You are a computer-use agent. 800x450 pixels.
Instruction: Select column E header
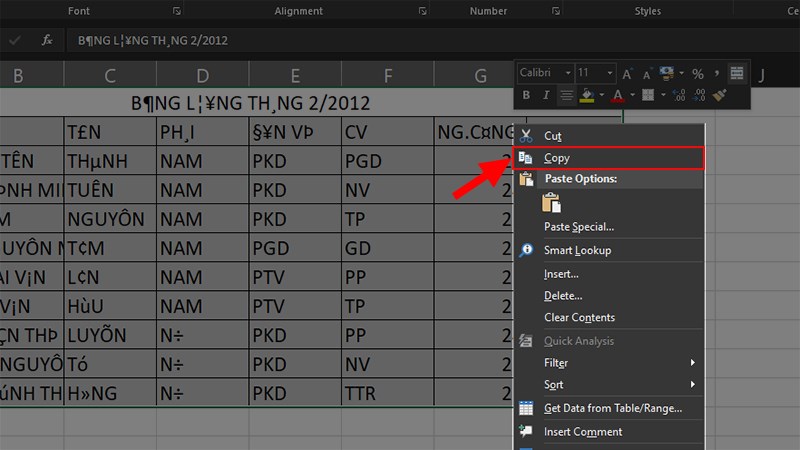click(x=295, y=76)
